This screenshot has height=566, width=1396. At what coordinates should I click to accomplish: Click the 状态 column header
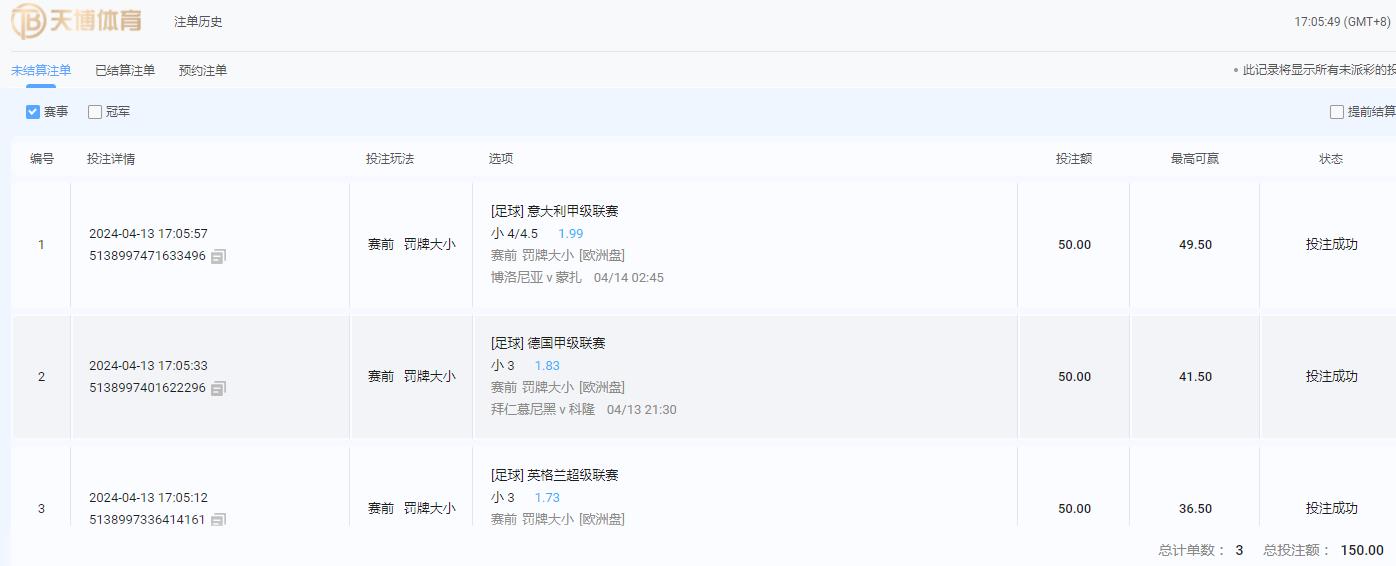click(1331, 159)
